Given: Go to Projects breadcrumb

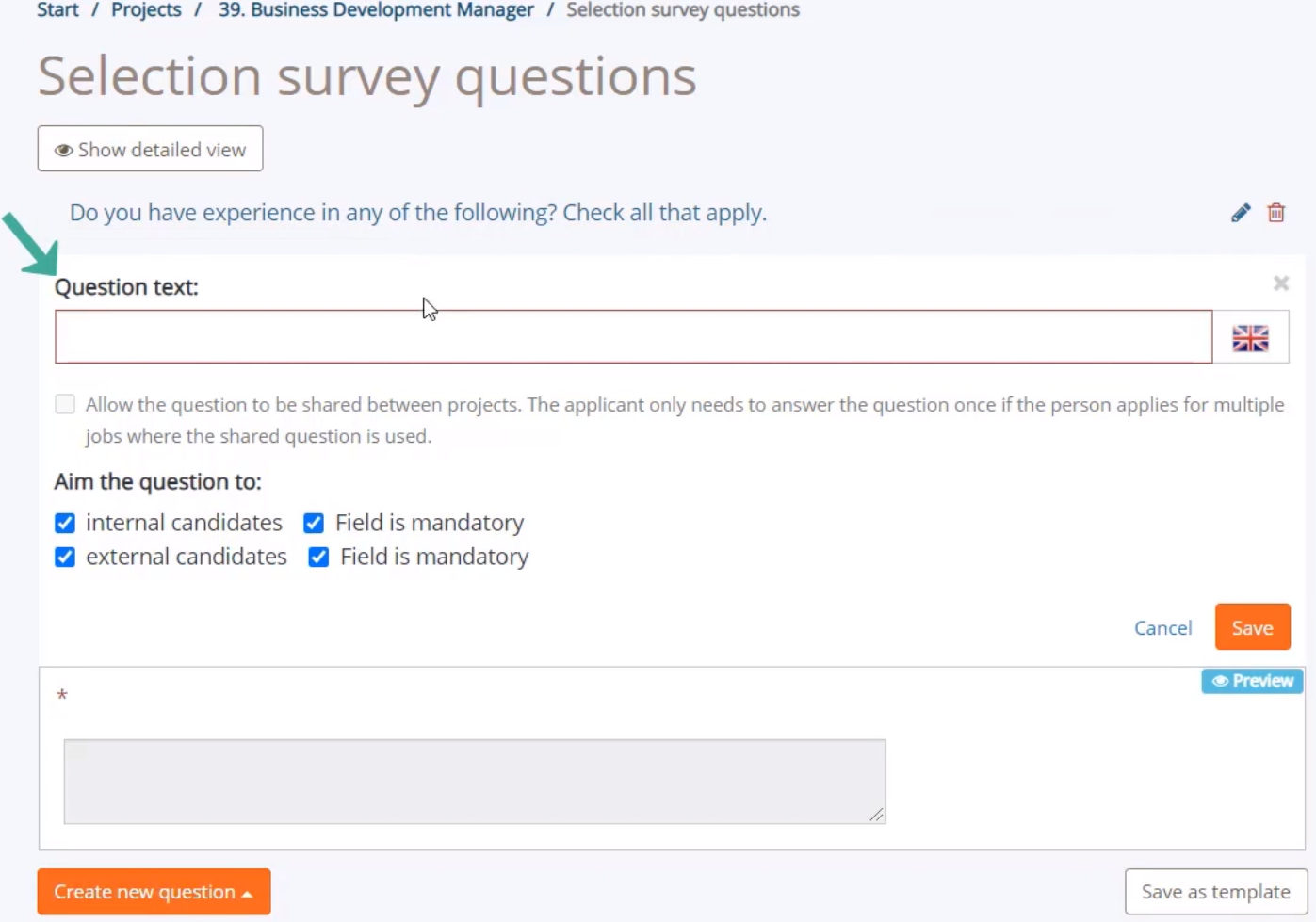Looking at the screenshot, I should pos(146,10).
